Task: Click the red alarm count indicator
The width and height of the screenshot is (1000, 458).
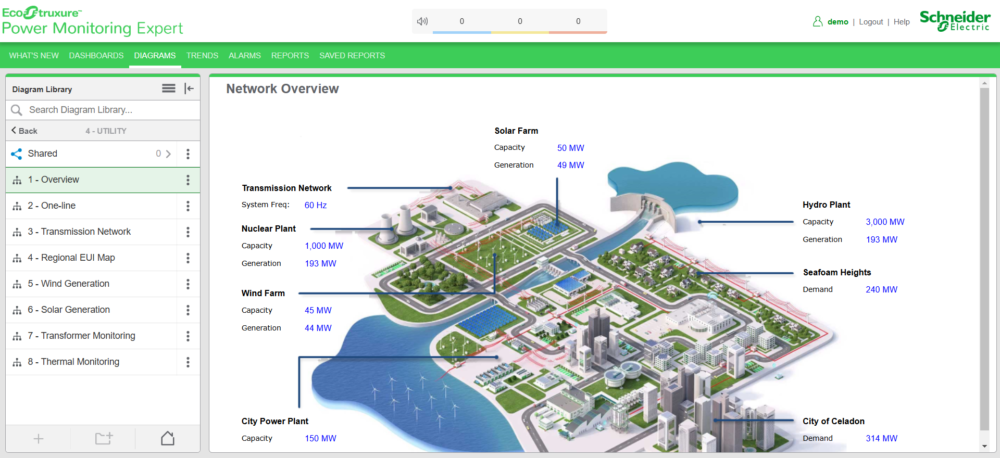Action: (x=578, y=21)
